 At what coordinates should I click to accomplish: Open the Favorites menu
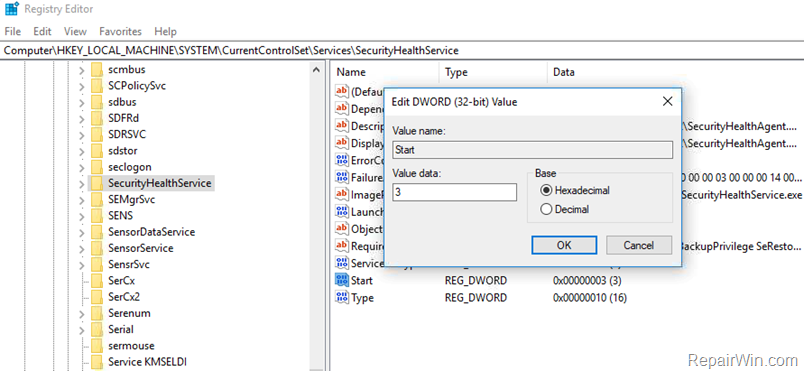coord(120,31)
